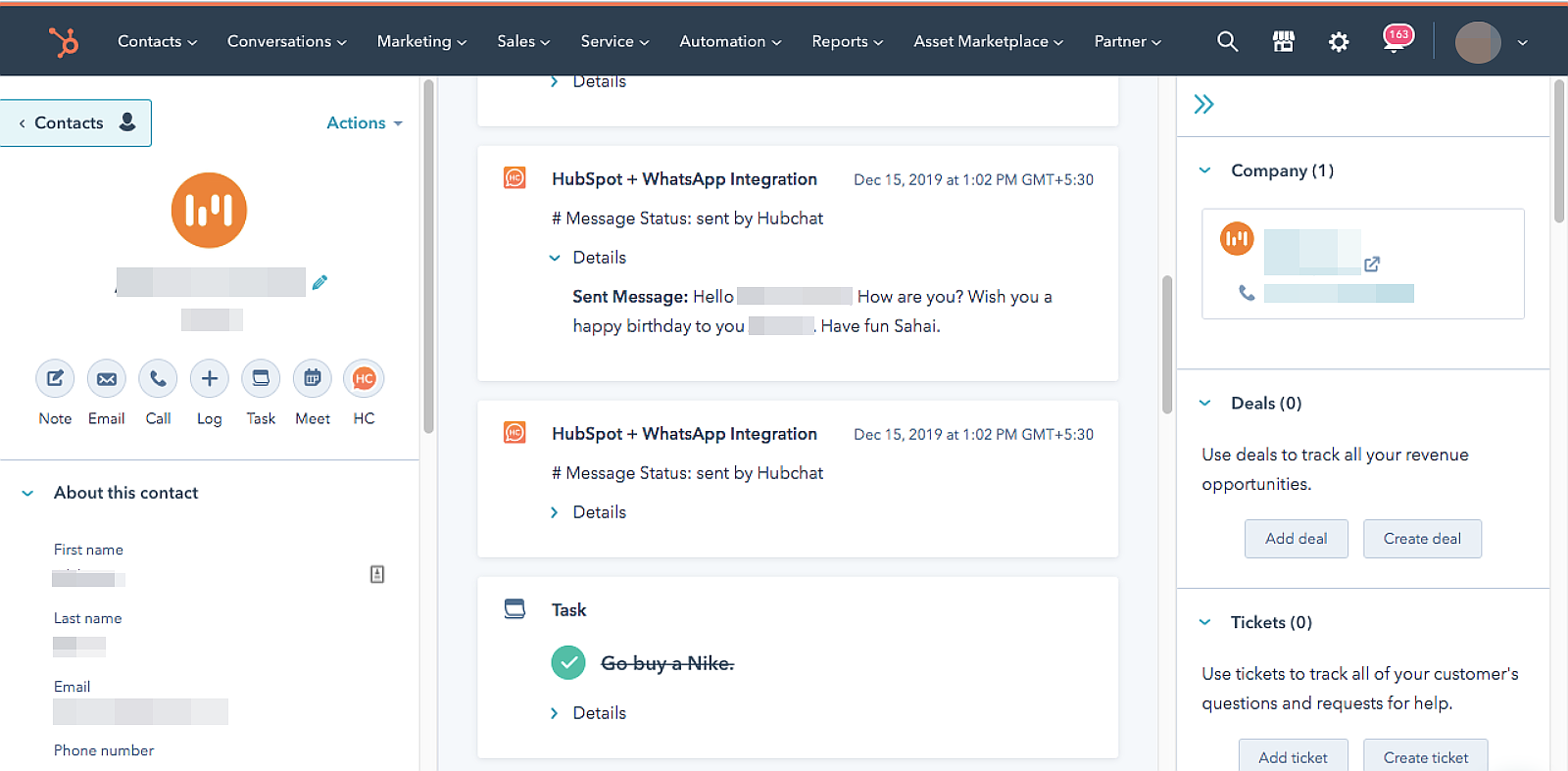Click the timeline vertical scrollbar

click(1167, 345)
